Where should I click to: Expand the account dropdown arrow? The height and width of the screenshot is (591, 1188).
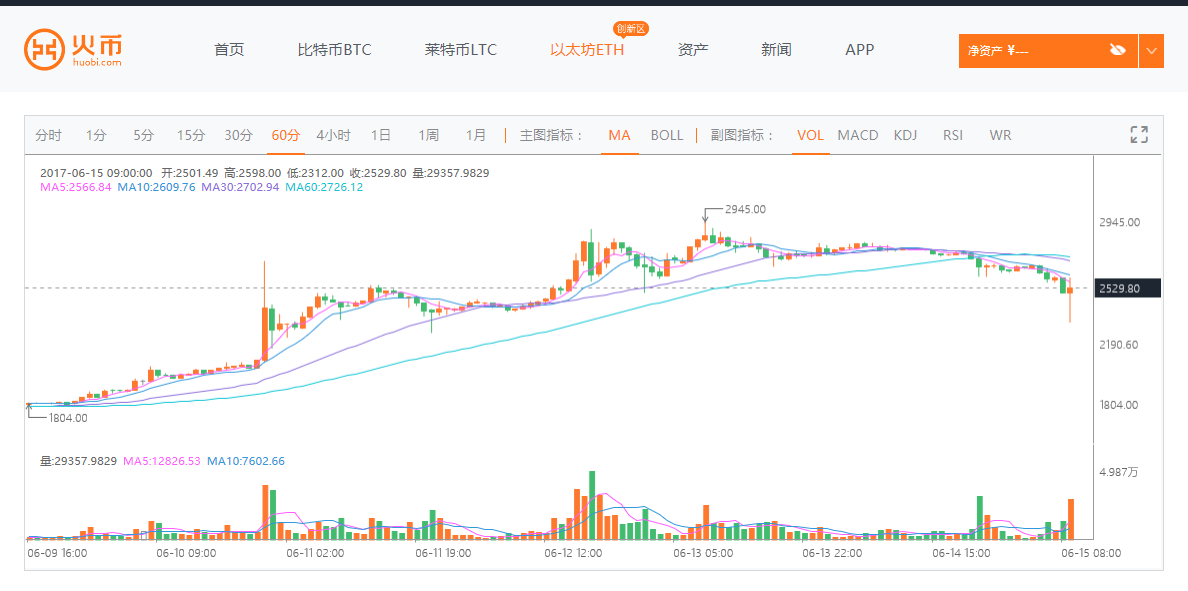click(1151, 50)
